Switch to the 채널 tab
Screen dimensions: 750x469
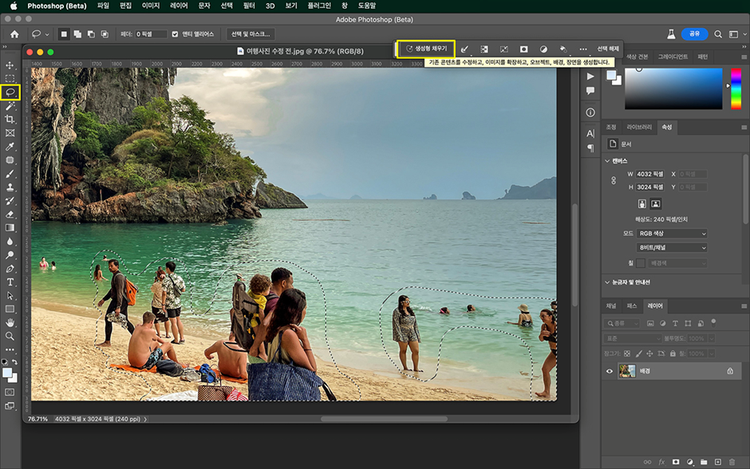(x=611, y=305)
